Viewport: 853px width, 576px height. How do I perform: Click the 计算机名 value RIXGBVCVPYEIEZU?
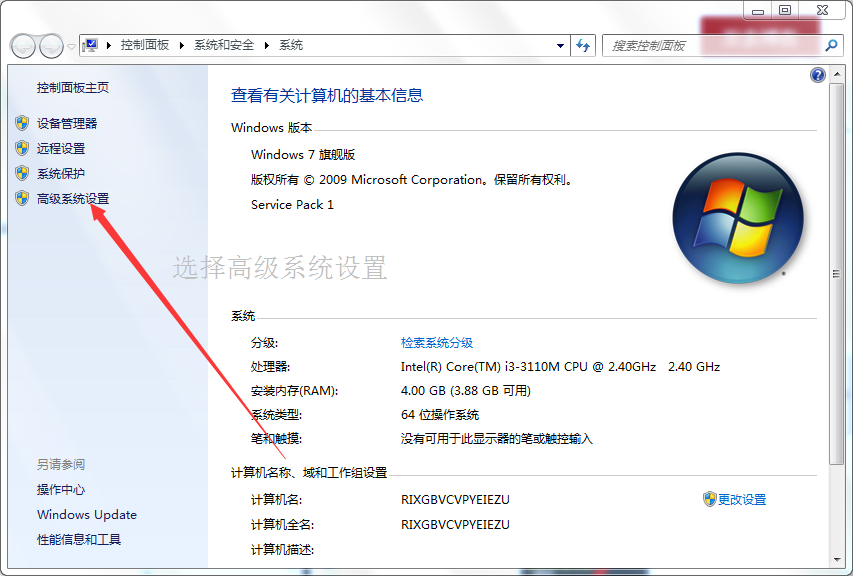pyautogui.click(x=455, y=499)
